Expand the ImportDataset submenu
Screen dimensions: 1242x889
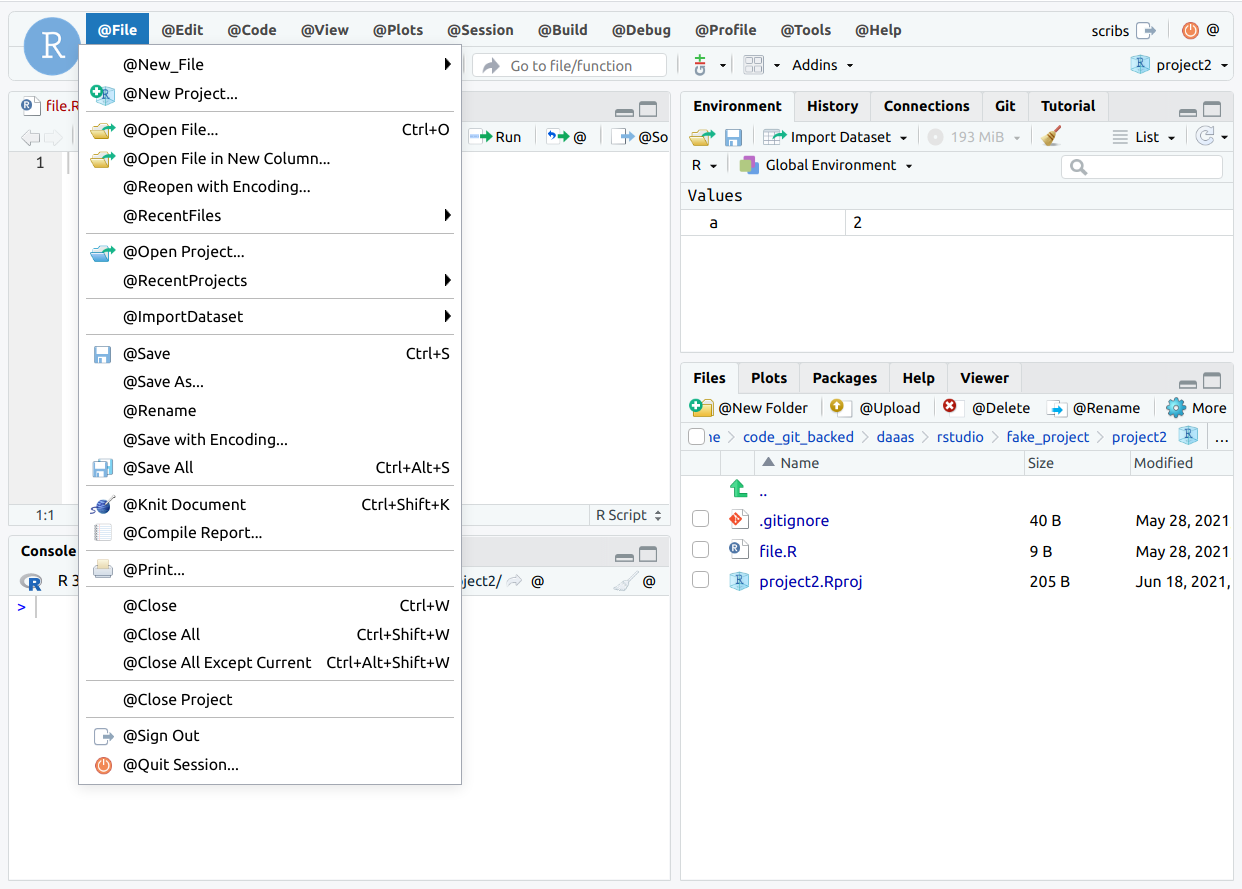click(x=448, y=317)
